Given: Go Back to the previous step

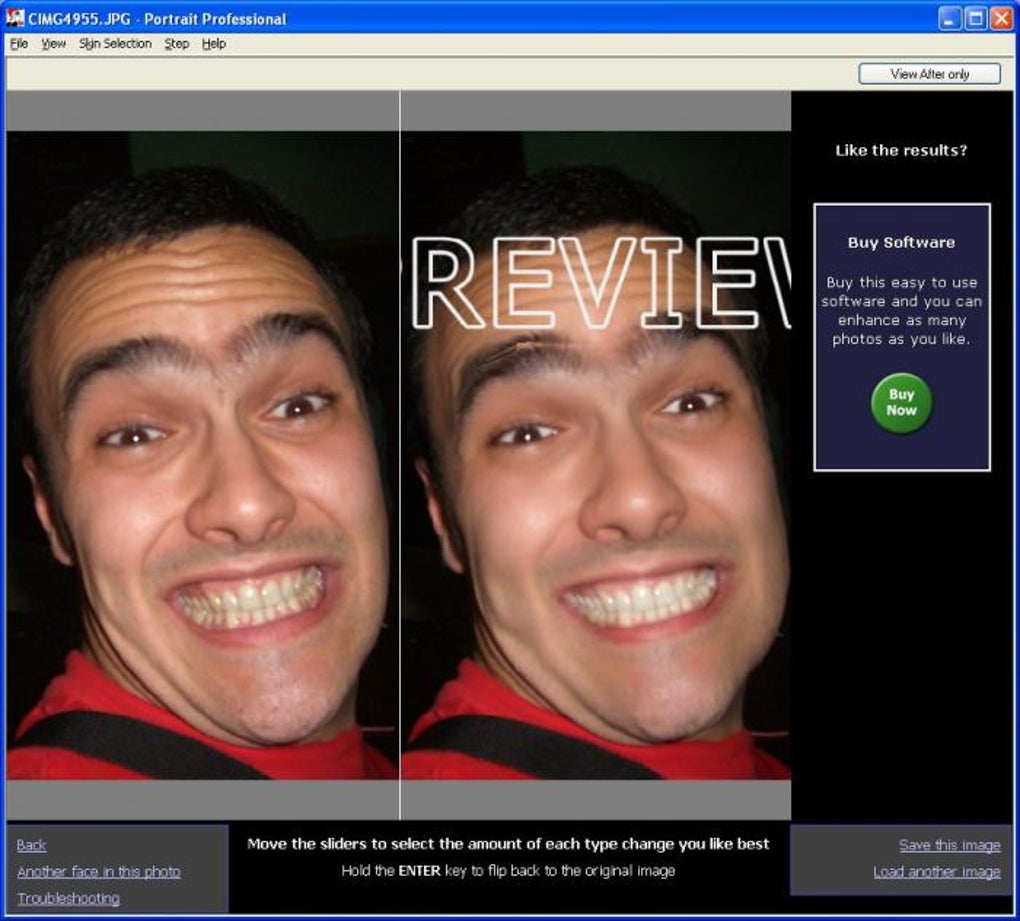Looking at the screenshot, I should point(31,845).
